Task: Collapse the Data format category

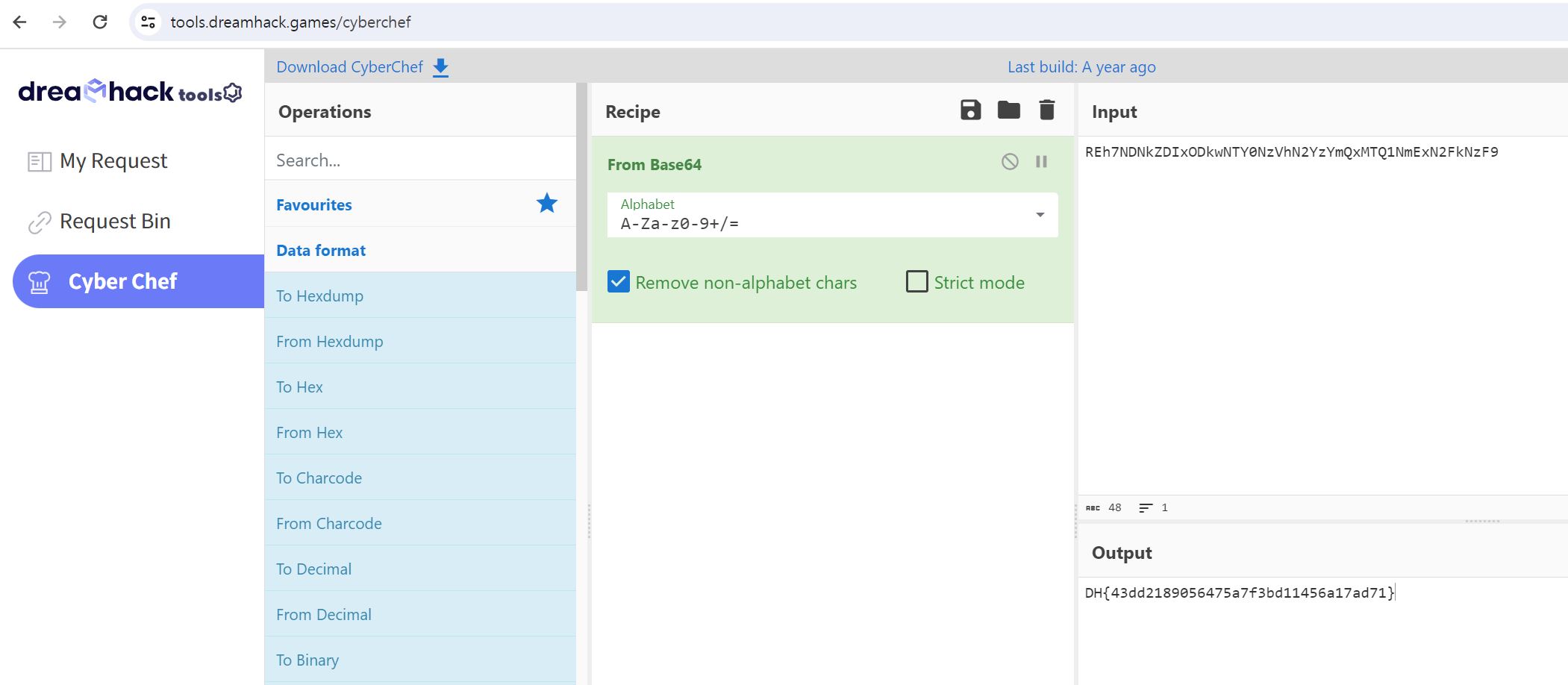Action: pyautogui.click(x=321, y=251)
